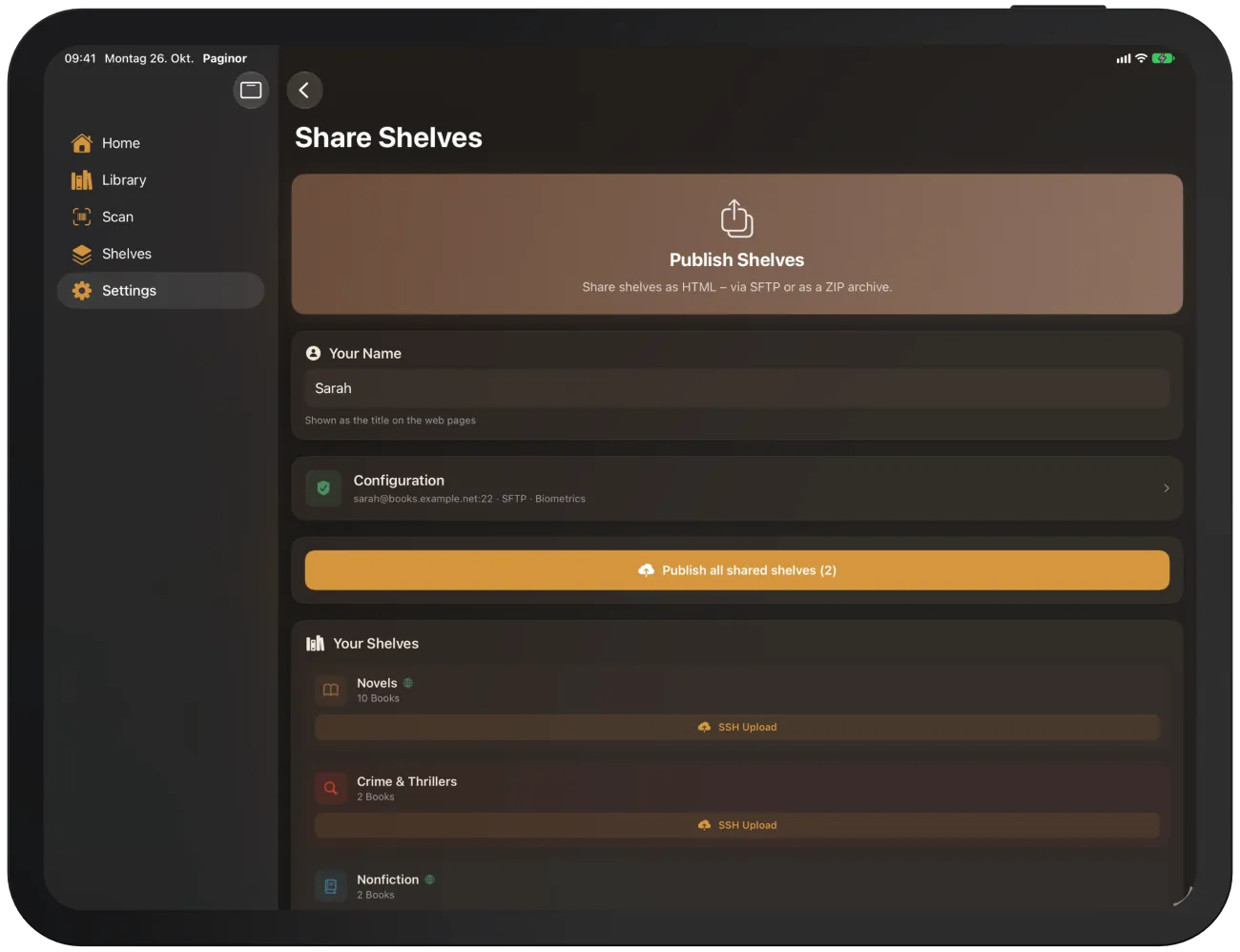
Task: Click the 09:41 clock in status bar
Action: tap(80, 58)
